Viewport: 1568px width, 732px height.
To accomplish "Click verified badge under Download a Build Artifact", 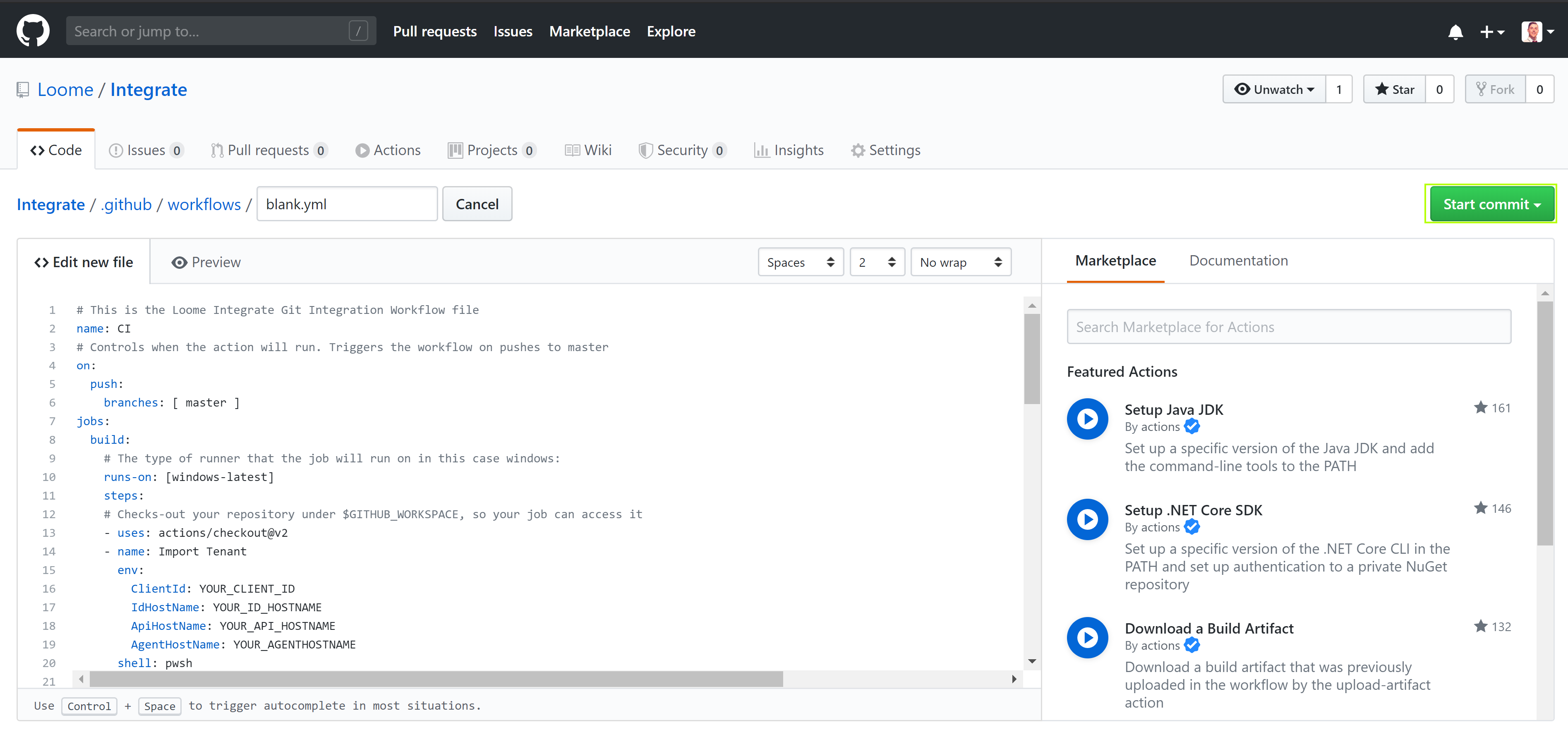I will click(1192, 645).
